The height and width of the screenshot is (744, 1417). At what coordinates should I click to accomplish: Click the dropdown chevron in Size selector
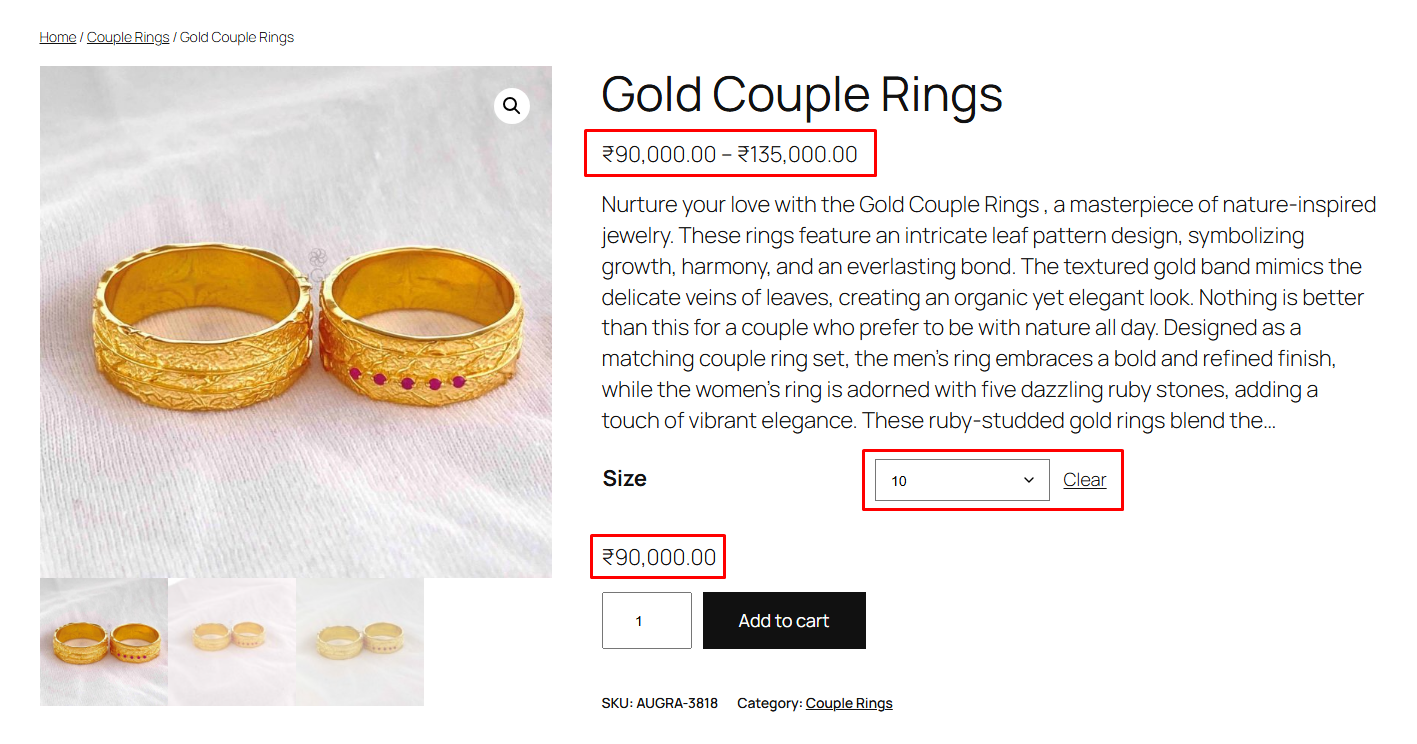click(1028, 480)
